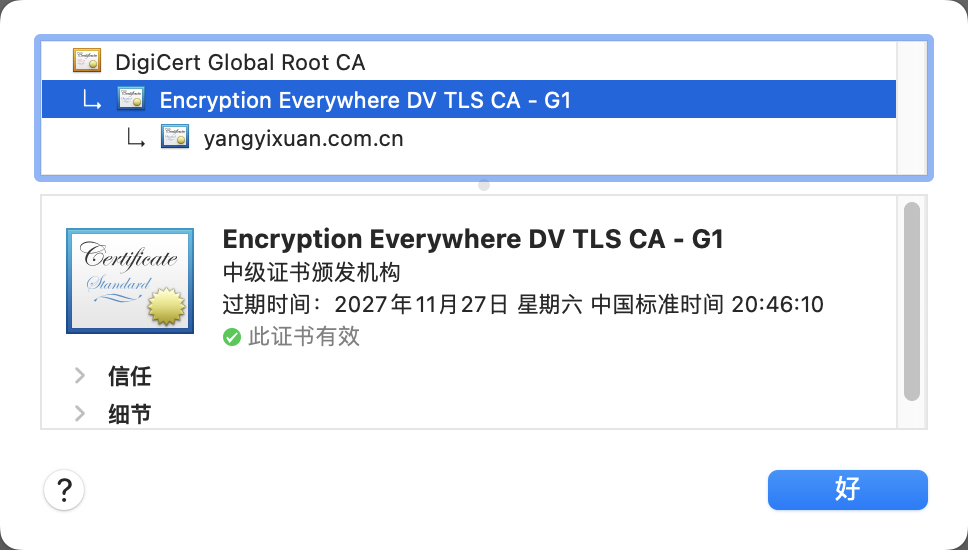Confirm the dialog with the 好 button
Screen dimensions: 968x550
pyautogui.click(x=848, y=490)
